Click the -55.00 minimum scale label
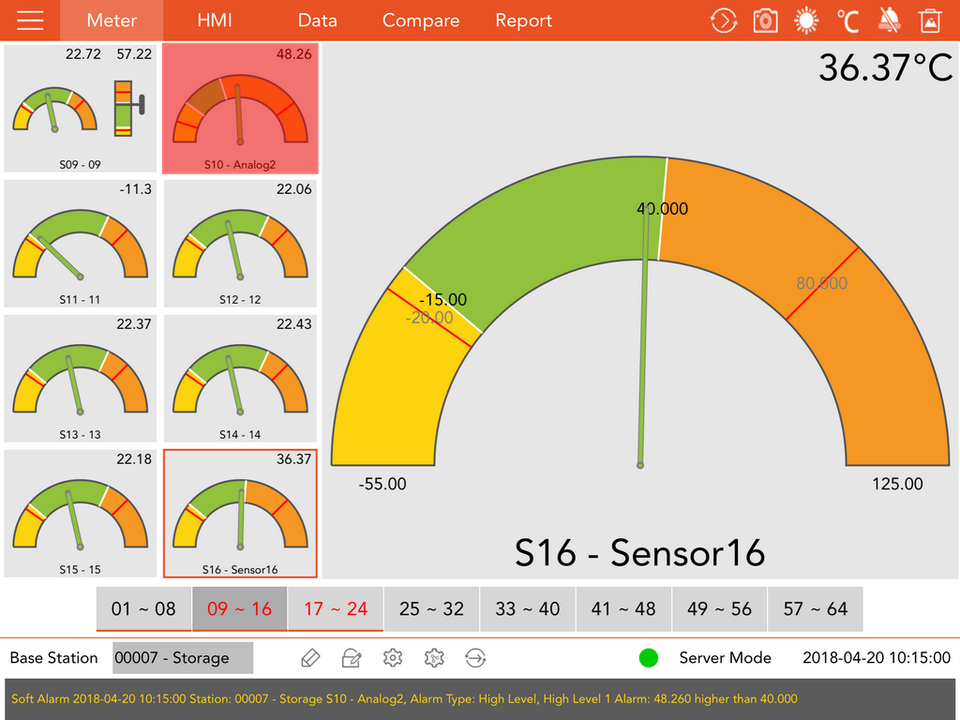 click(382, 484)
